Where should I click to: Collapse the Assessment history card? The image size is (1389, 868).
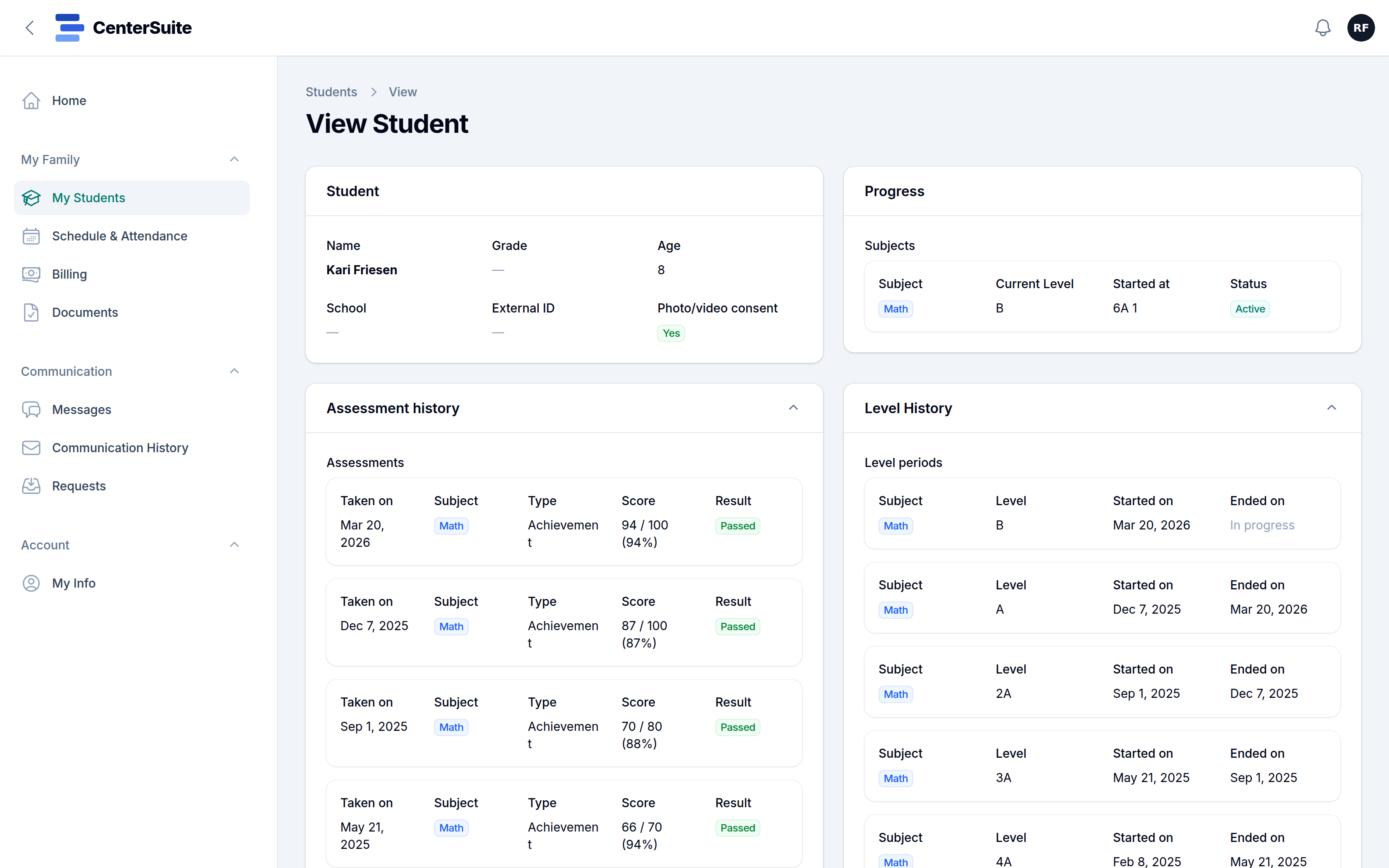[793, 408]
